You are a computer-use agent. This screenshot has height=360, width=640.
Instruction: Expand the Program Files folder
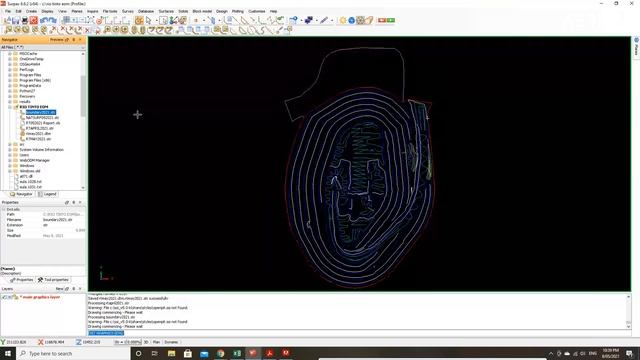pos(10,75)
